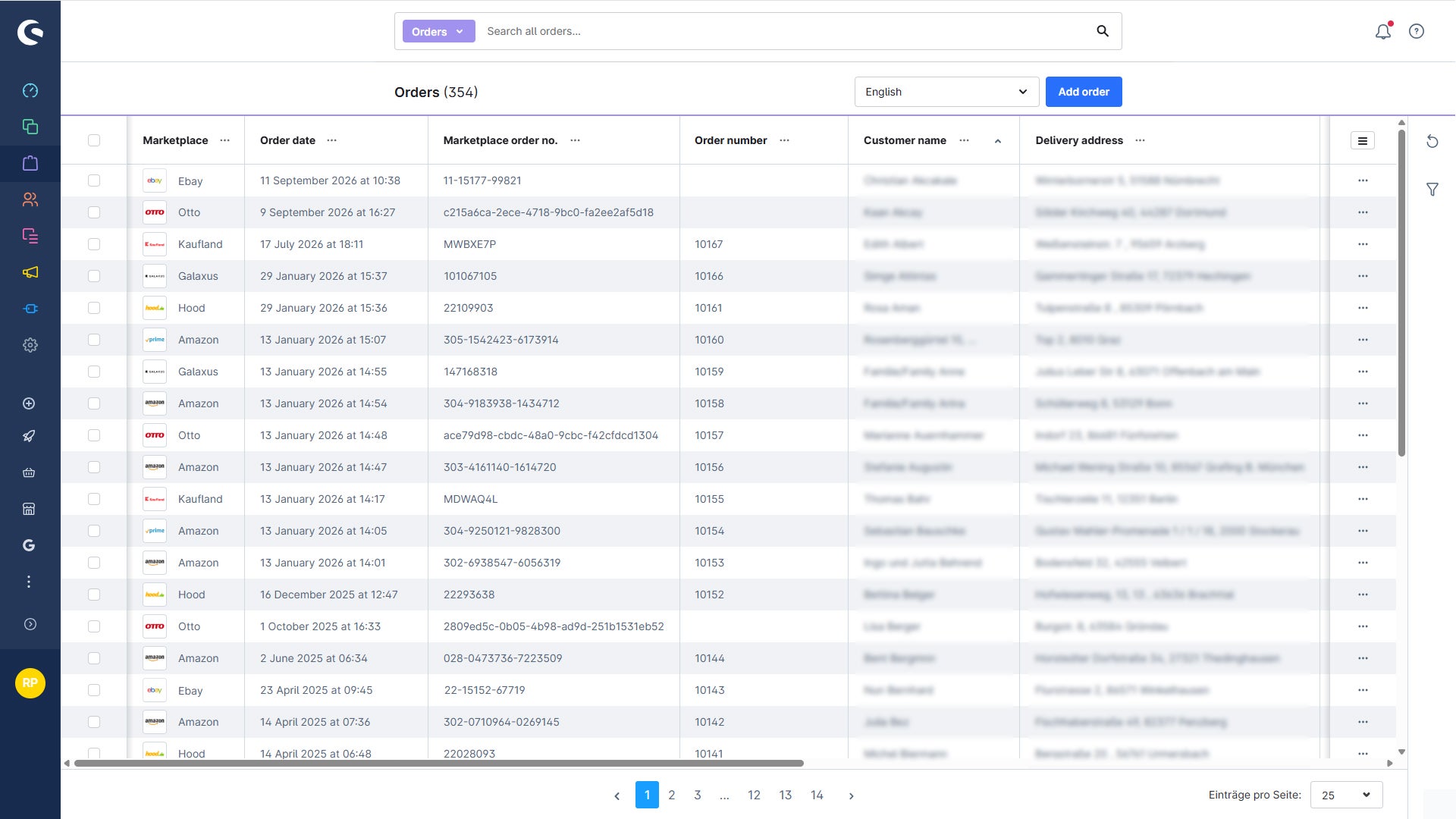Click the vertical table scrollbar
The height and width of the screenshot is (819, 1456).
1401,293
